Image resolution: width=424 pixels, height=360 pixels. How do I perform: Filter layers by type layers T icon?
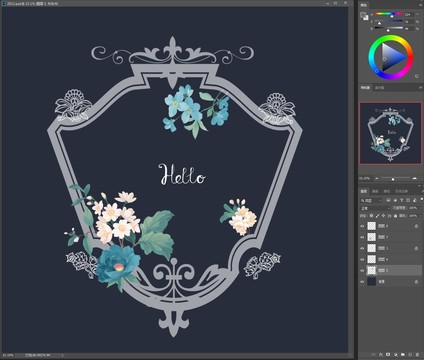(402, 200)
